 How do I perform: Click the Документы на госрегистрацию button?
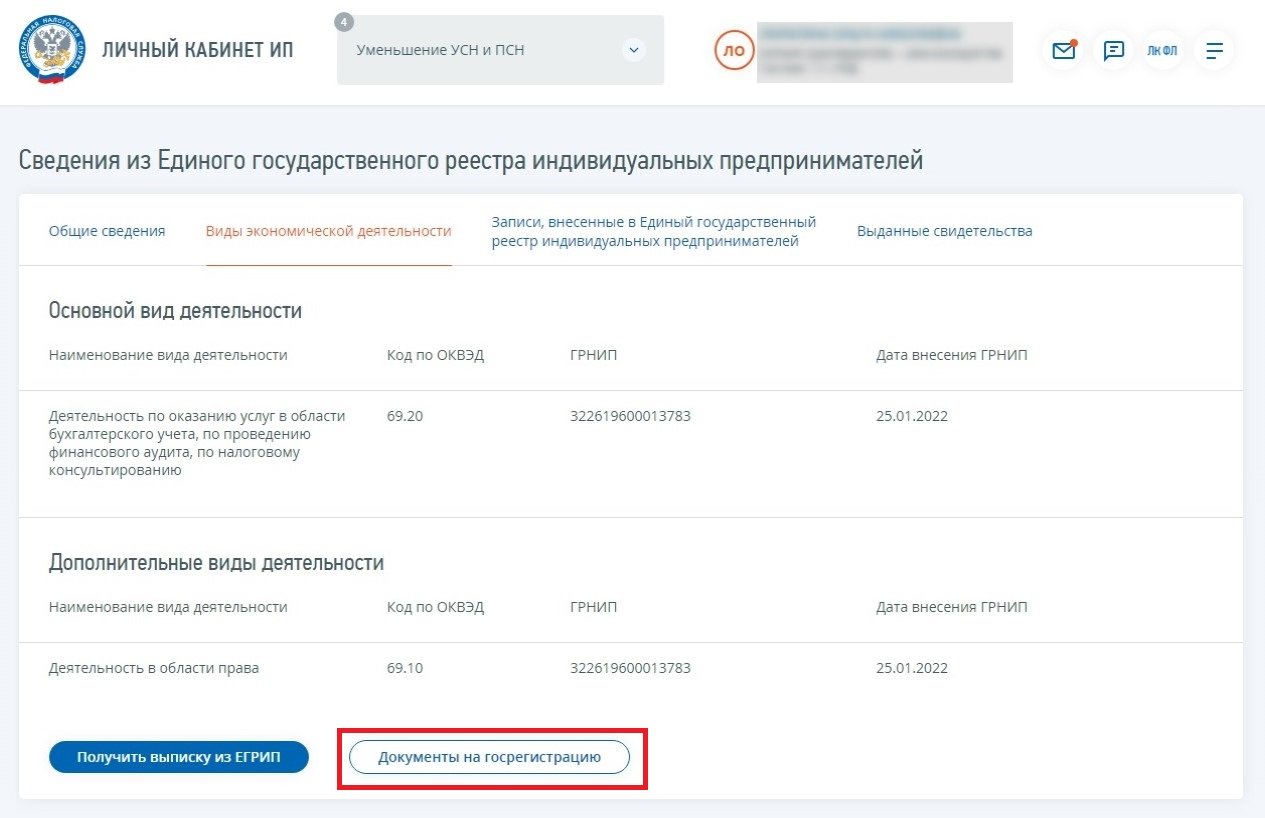pos(489,757)
